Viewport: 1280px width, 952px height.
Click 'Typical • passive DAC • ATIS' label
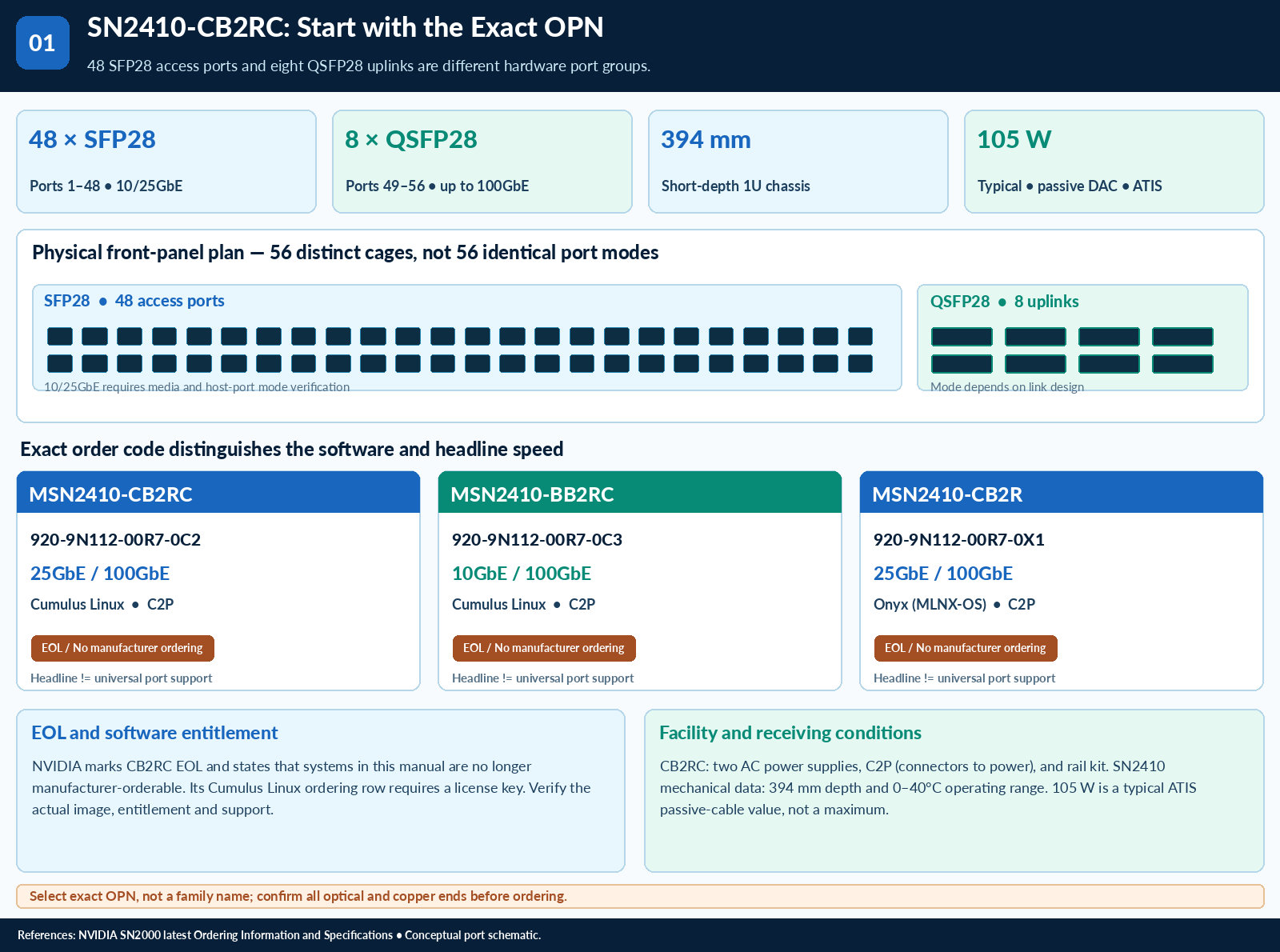pos(1070,186)
